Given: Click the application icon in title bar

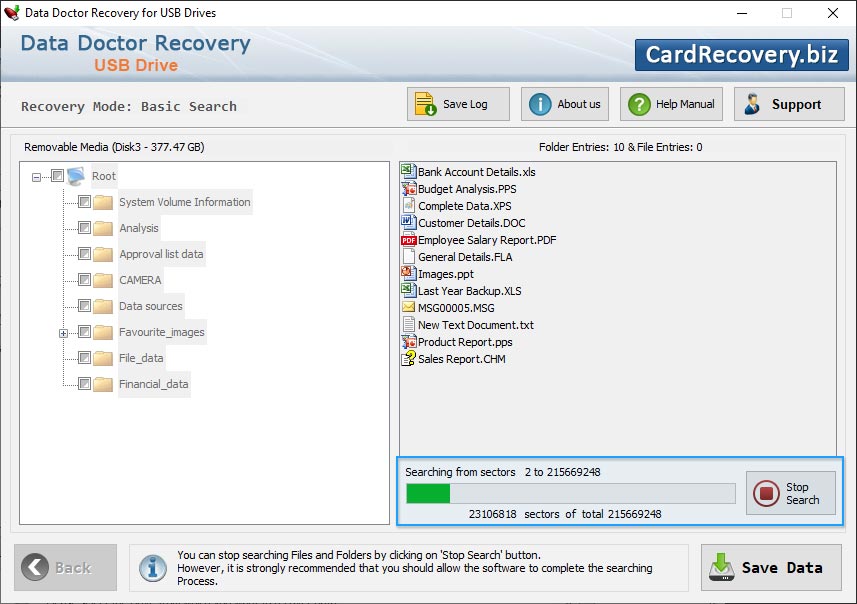Looking at the screenshot, I should [x=11, y=13].
